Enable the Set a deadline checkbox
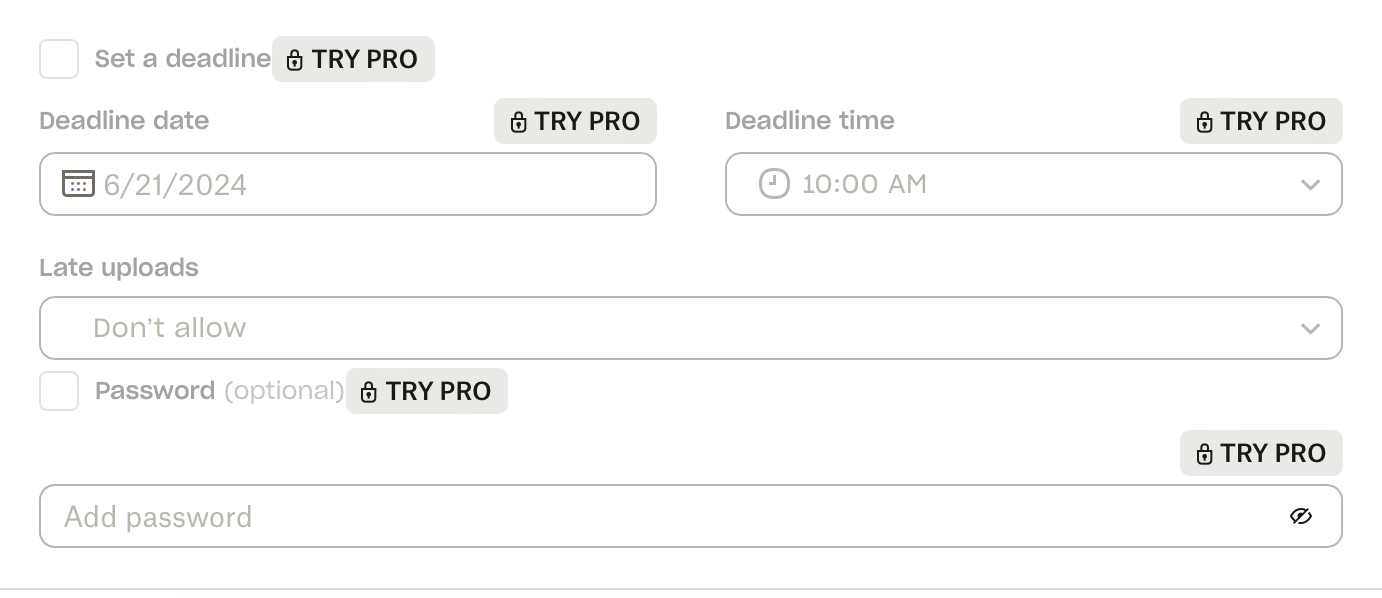 tap(59, 59)
